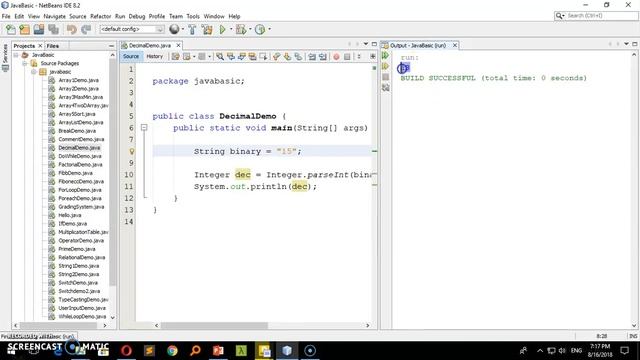
Task: Collapse the Source Packages node
Action: (x=25, y=63)
